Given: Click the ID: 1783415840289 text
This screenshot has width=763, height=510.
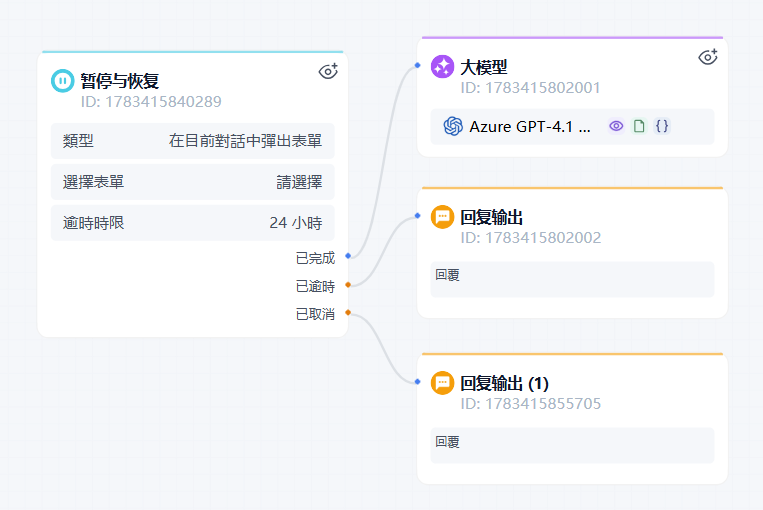Looking at the screenshot, I should (151, 102).
